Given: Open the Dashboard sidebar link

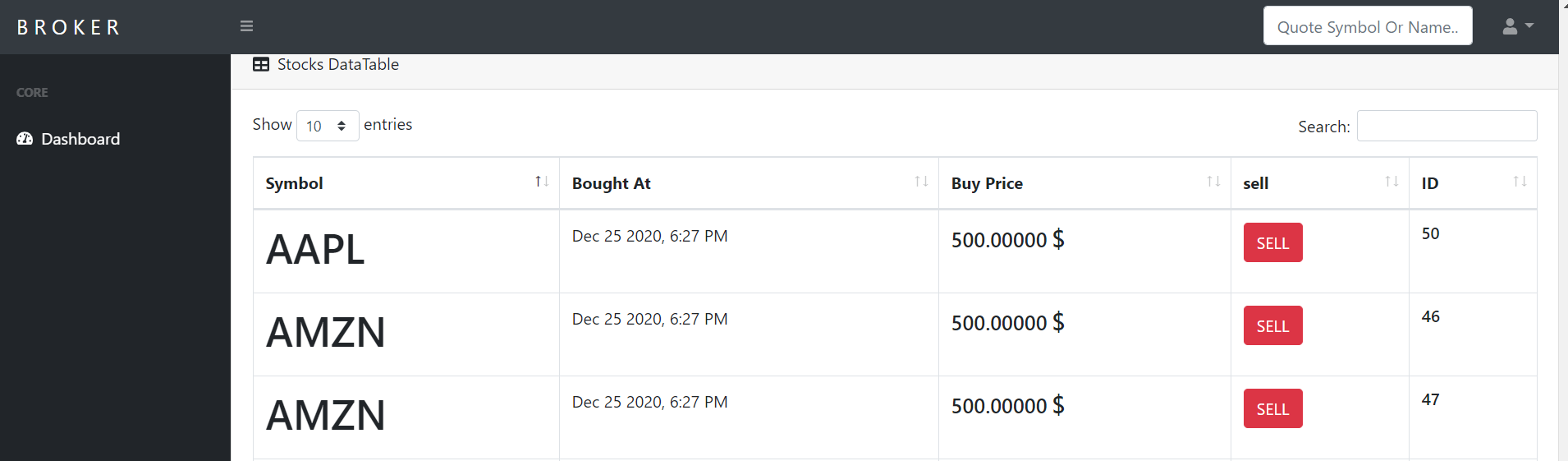Looking at the screenshot, I should tap(80, 139).
